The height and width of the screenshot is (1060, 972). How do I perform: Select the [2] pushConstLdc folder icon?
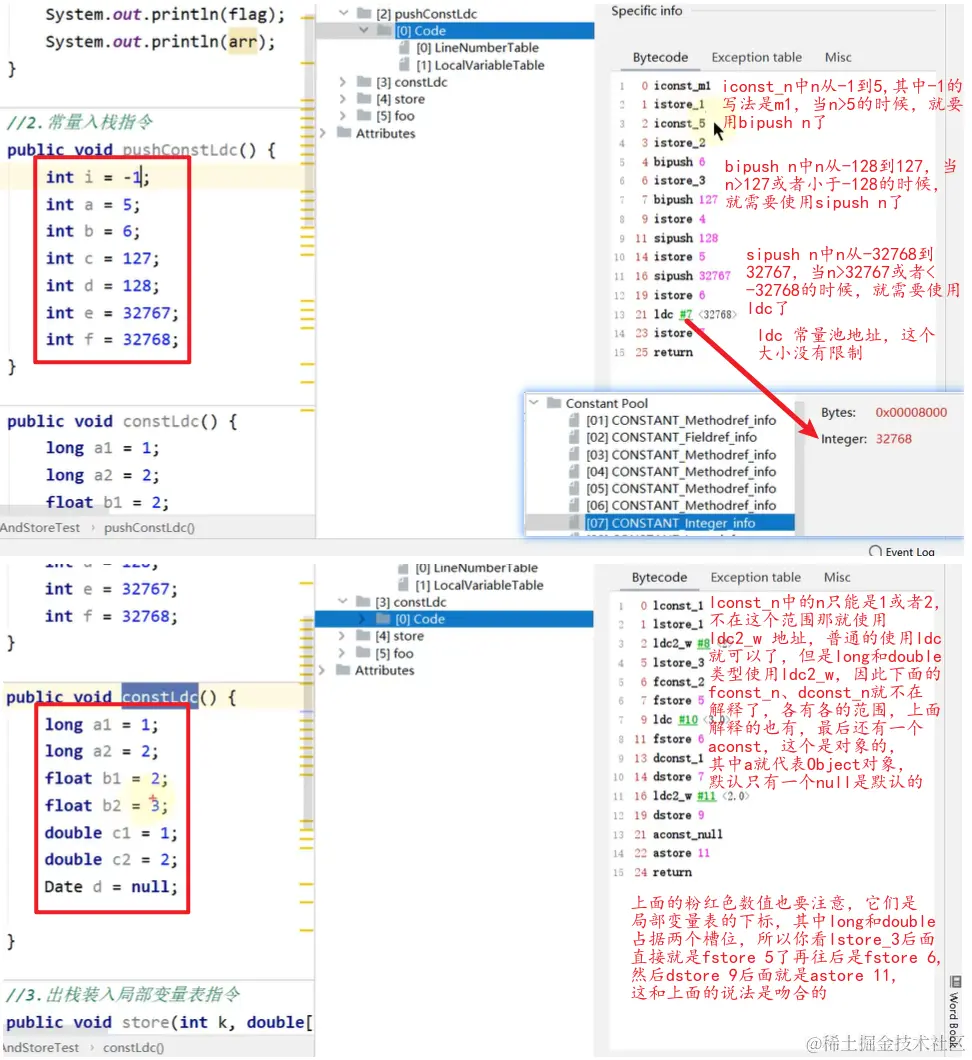[364, 13]
